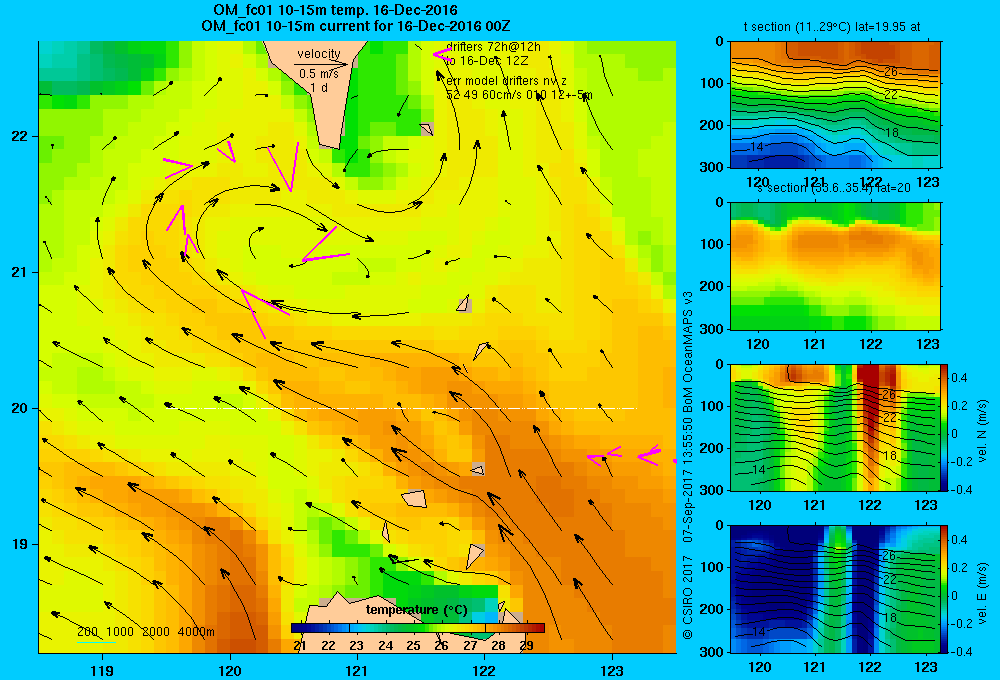Click longitude label 121 on main map axis
This screenshot has height=680, width=1000.
[357, 670]
